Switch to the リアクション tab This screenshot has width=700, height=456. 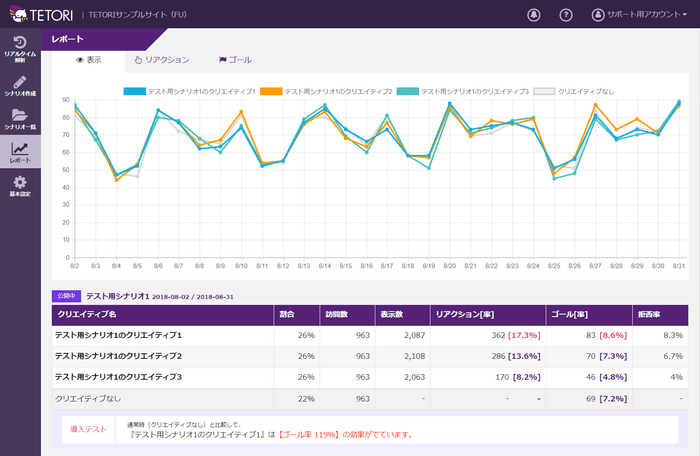(x=161, y=60)
